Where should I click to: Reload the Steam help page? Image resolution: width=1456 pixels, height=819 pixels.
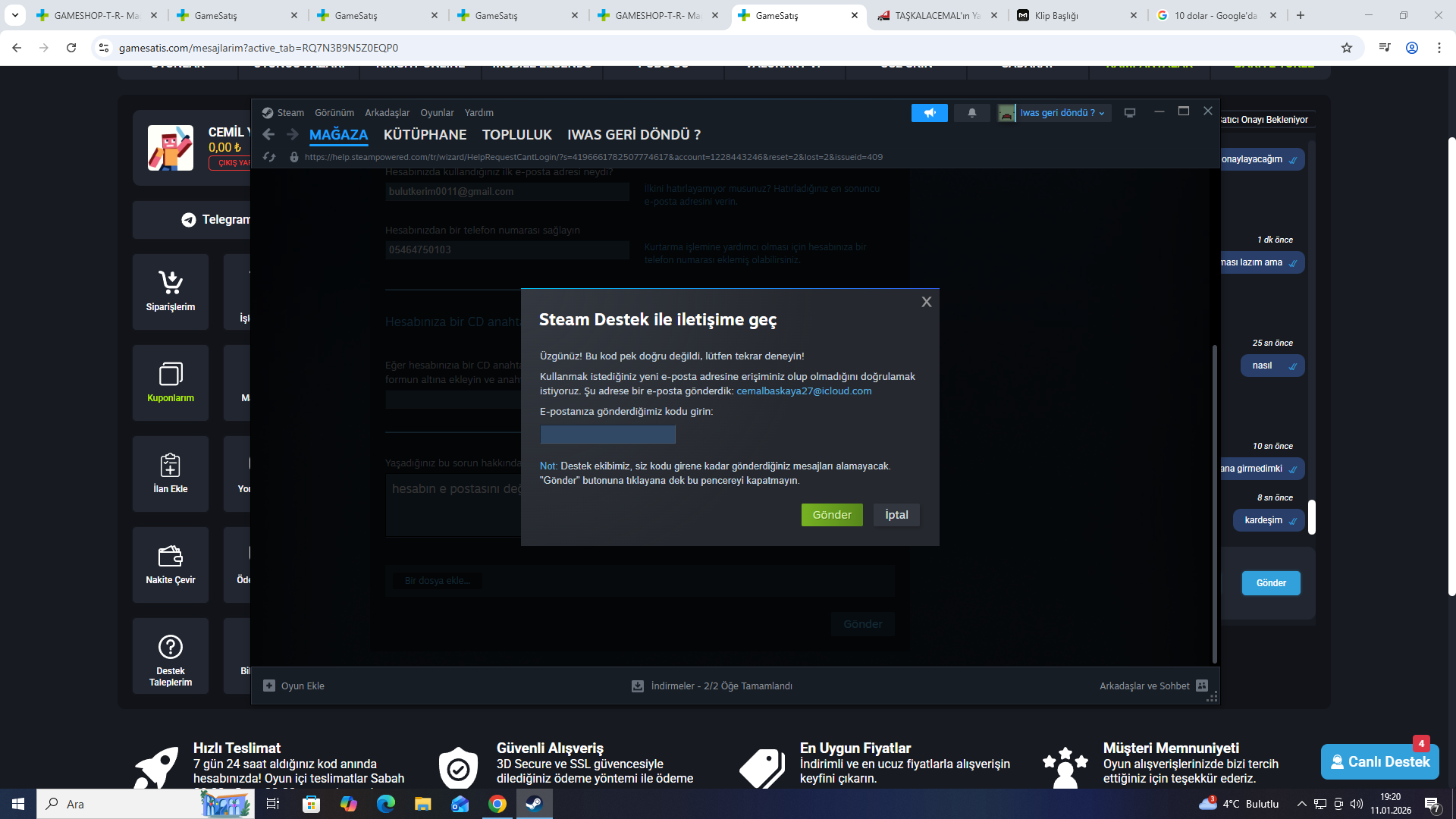click(x=268, y=157)
